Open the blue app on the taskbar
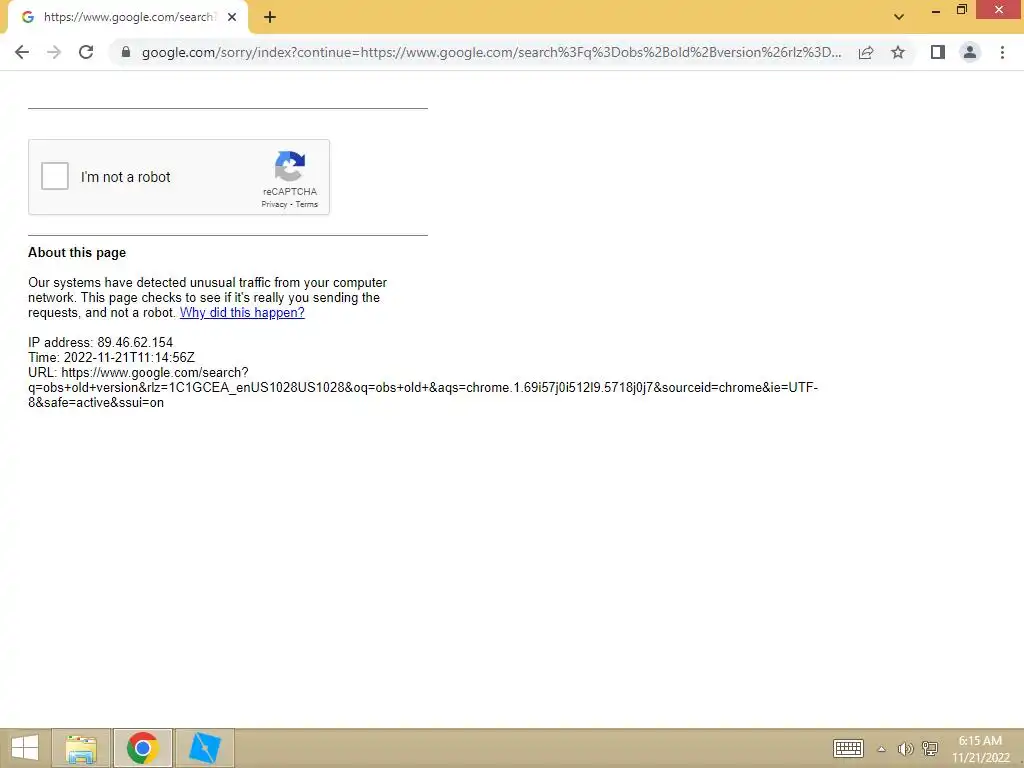The height and width of the screenshot is (768, 1024). pyautogui.click(x=204, y=748)
